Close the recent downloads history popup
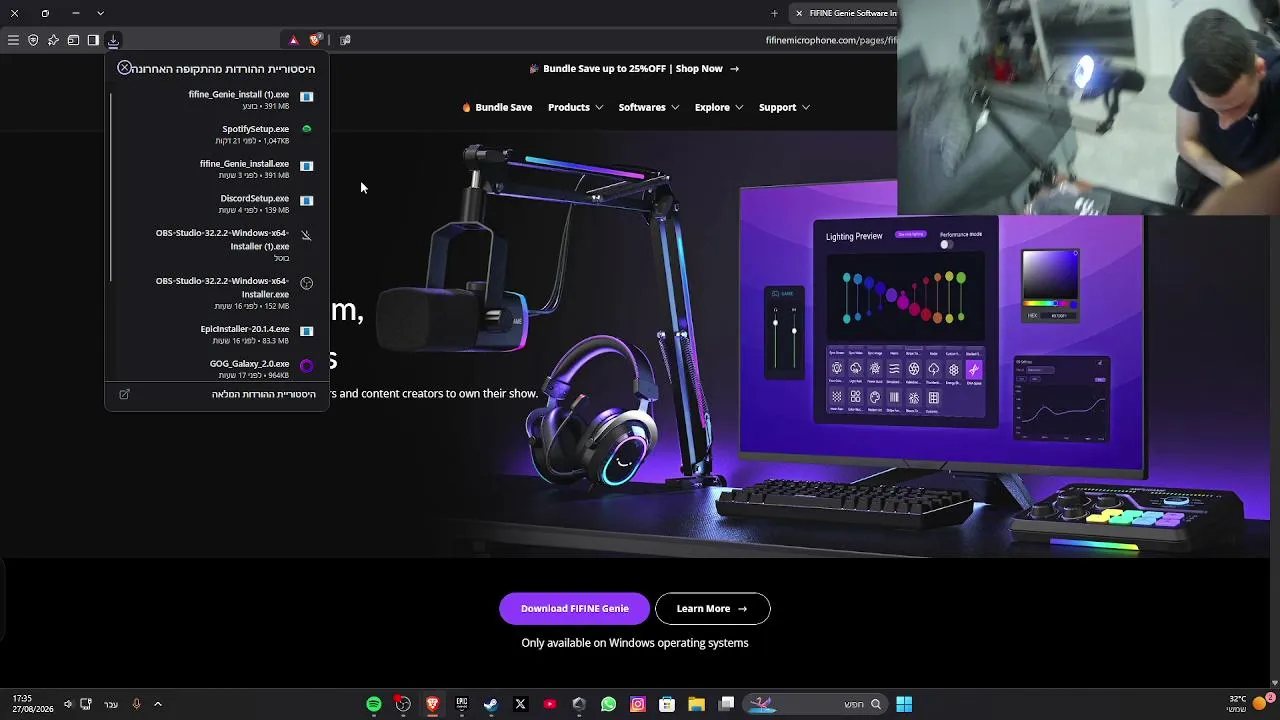Image resolution: width=1280 pixels, height=720 pixels. pyautogui.click(x=124, y=68)
